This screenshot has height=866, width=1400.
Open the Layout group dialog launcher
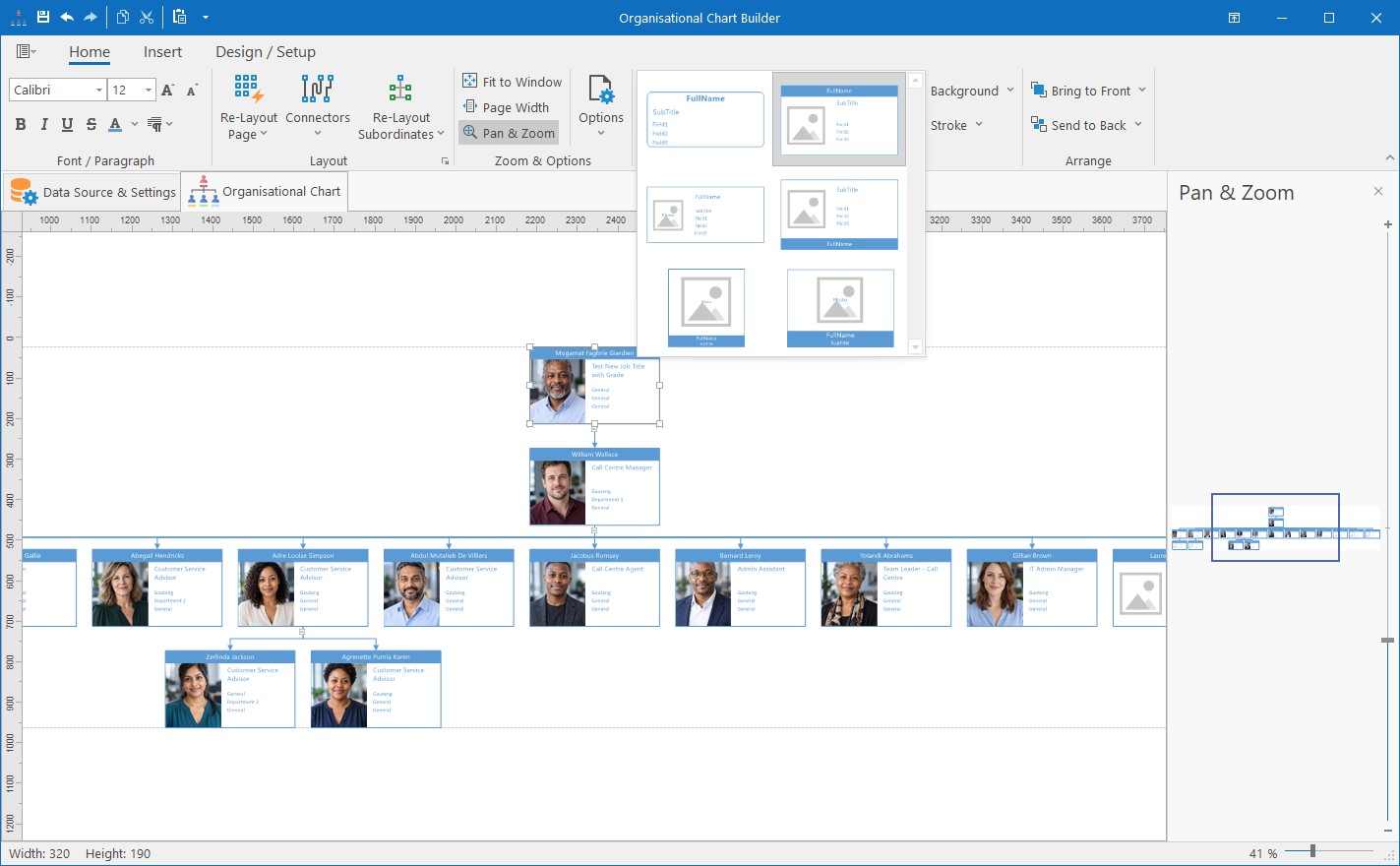coord(445,160)
